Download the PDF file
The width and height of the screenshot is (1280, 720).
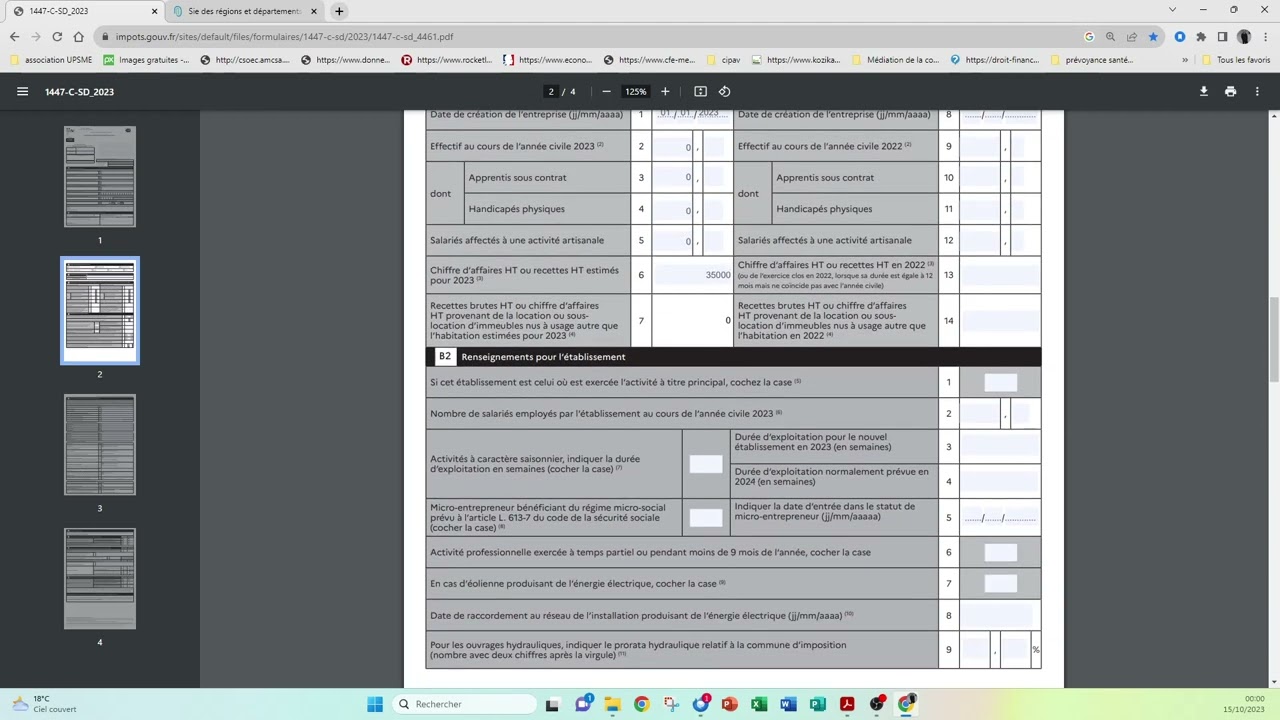[1203, 91]
